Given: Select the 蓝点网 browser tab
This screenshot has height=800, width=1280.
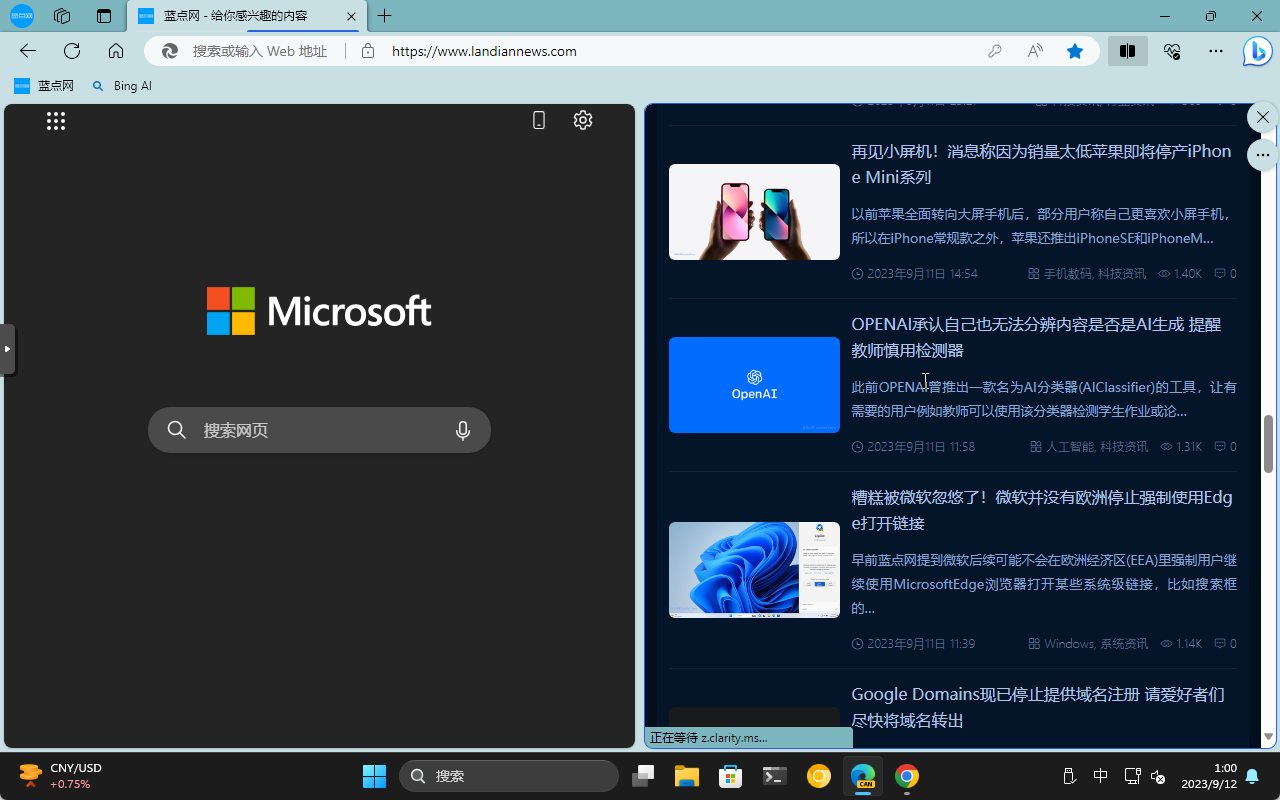Looking at the screenshot, I should (247, 16).
